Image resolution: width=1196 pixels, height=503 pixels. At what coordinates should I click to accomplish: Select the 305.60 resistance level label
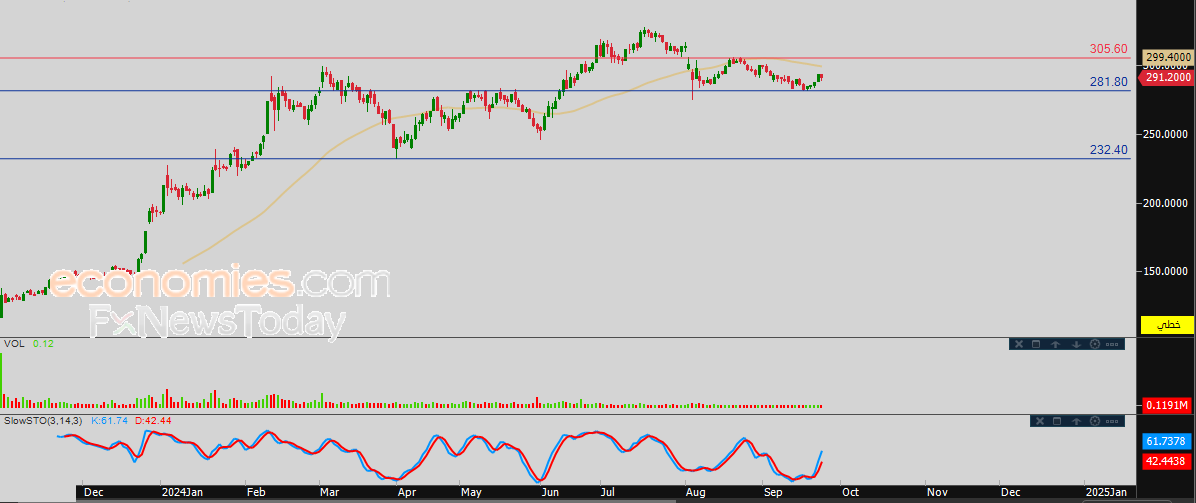coord(1108,49)
